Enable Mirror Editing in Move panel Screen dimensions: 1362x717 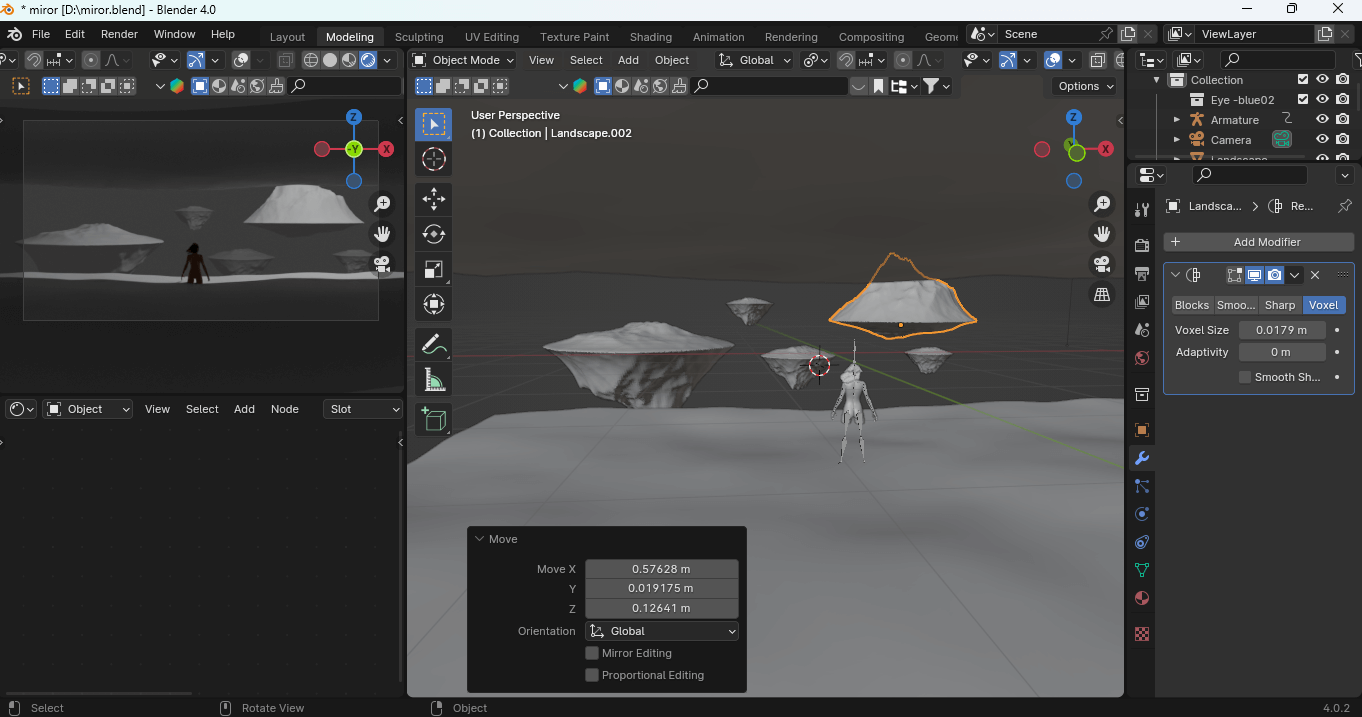click(x=592, y=653)
